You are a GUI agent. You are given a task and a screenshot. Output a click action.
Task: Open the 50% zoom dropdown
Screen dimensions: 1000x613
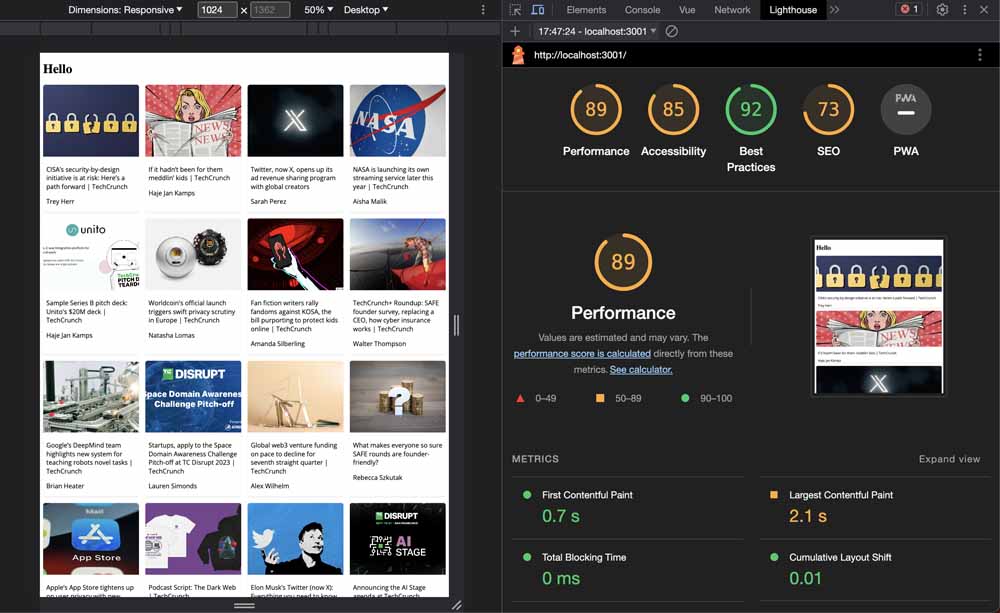tap(319, 10)
